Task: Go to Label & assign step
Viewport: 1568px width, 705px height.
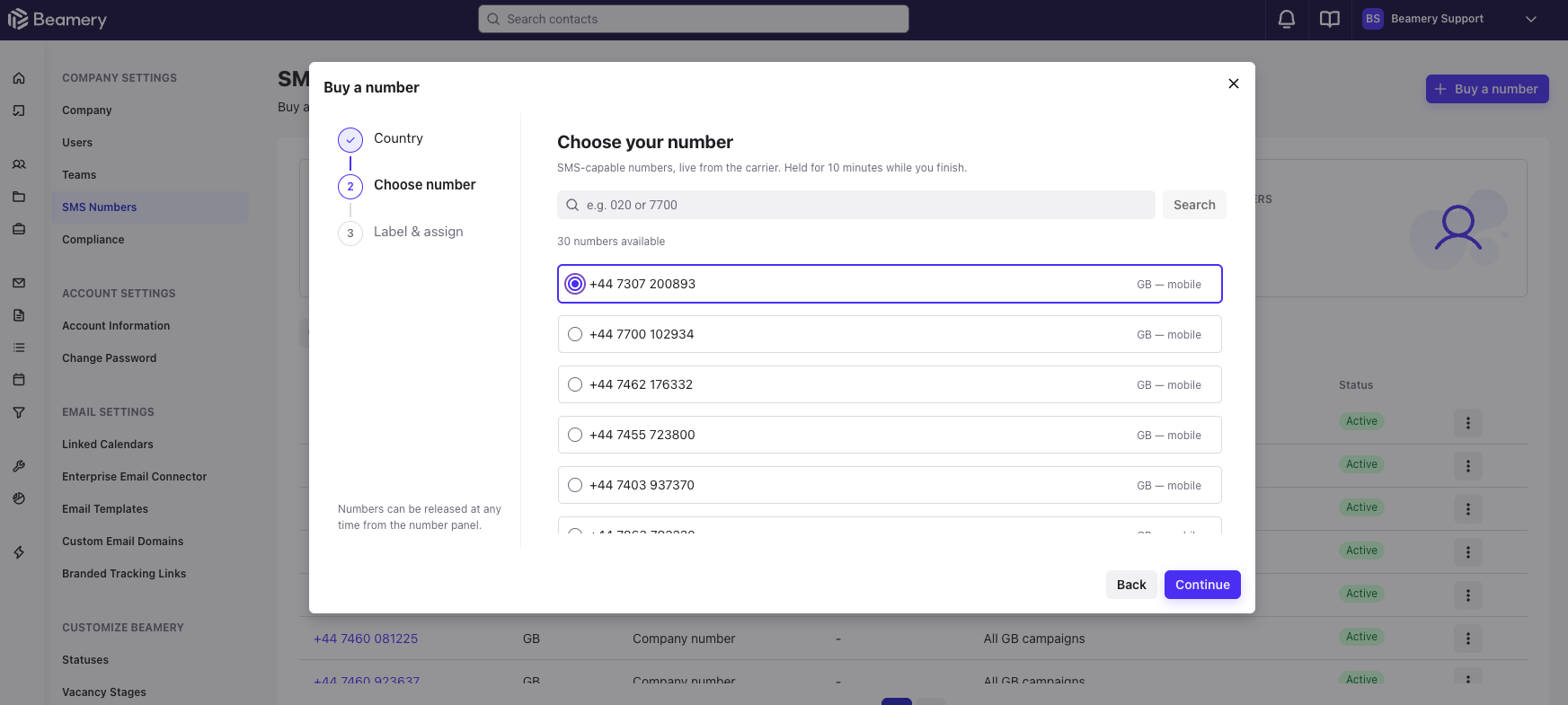Action: [401, 233]
